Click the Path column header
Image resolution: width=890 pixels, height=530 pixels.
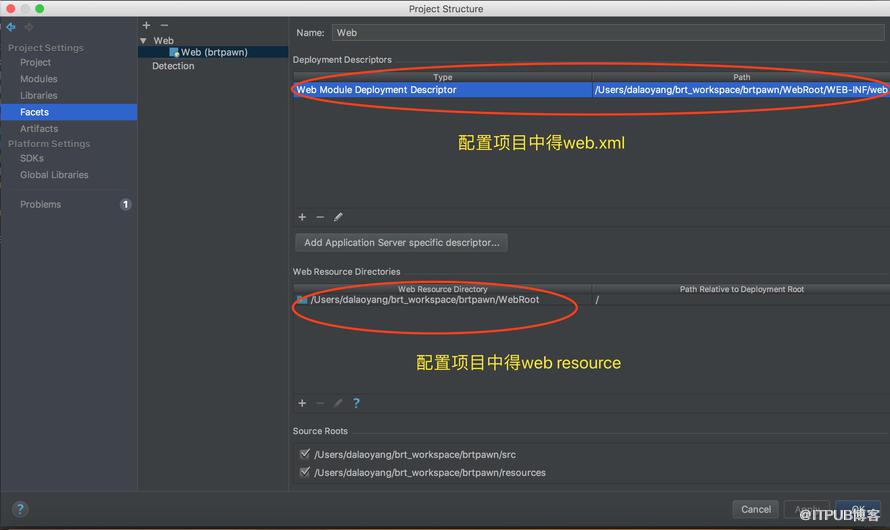point(741,77)
